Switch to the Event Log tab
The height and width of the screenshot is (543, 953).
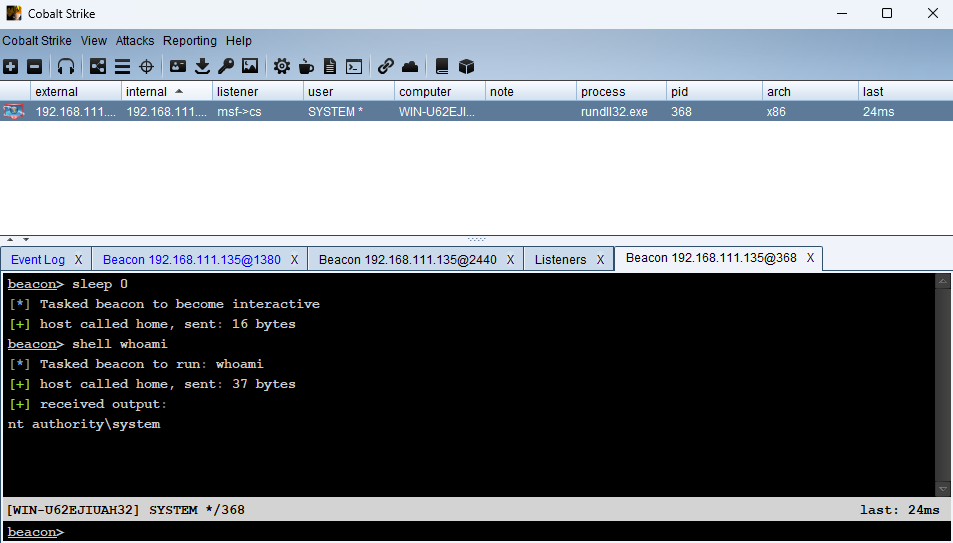coord(38,260)
